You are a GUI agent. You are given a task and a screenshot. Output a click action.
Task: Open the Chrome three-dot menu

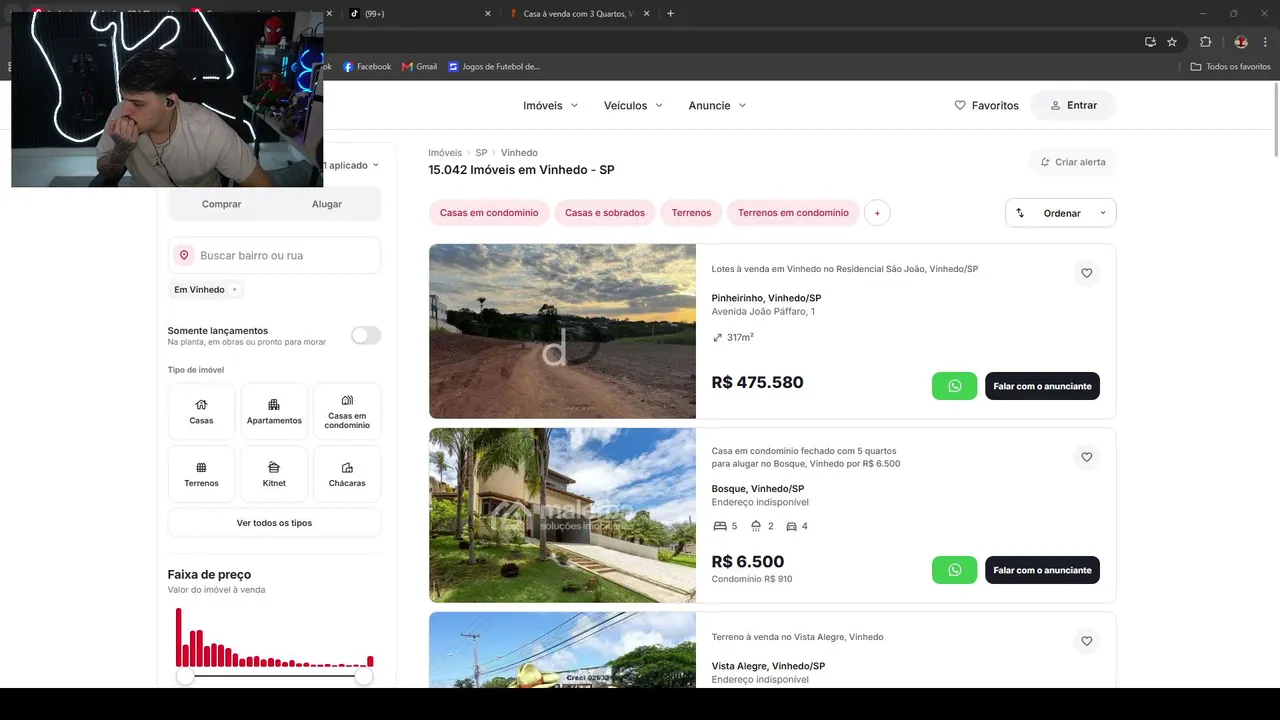click(x=1265, y=42)
